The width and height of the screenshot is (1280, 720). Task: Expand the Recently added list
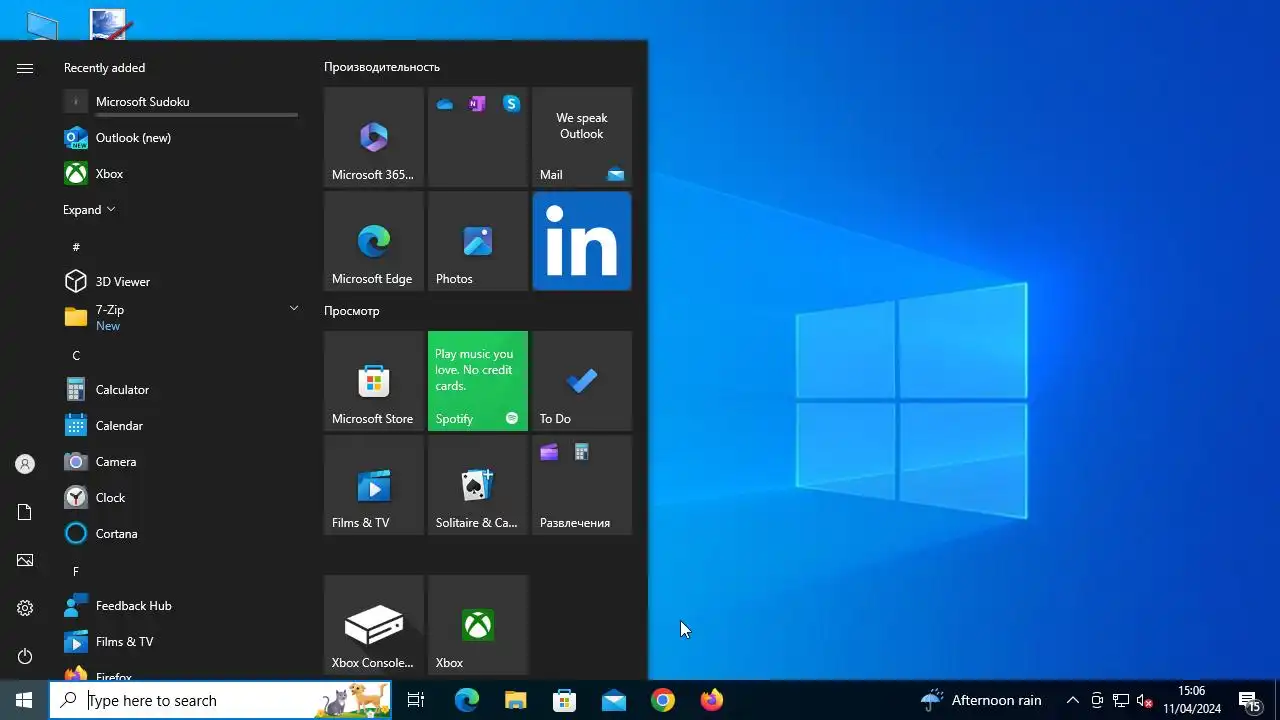[89, 210]
